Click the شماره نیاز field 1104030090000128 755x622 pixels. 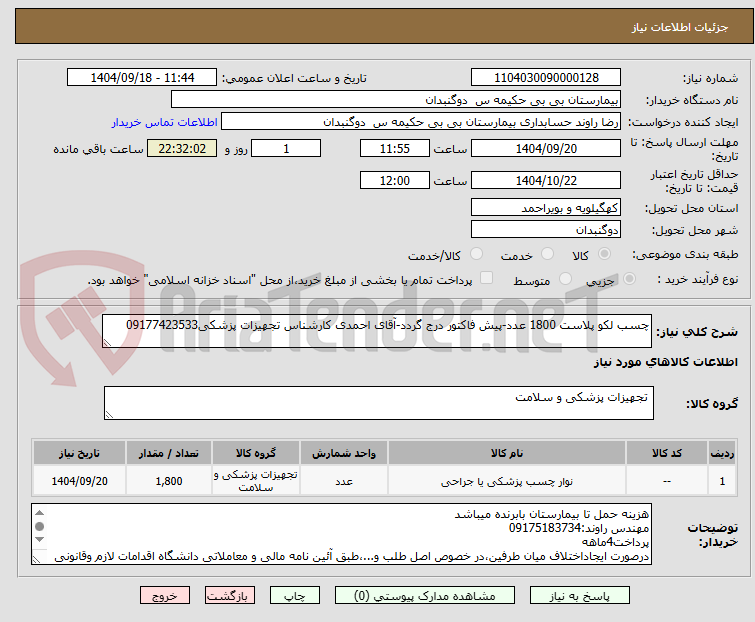pos(546,78)
